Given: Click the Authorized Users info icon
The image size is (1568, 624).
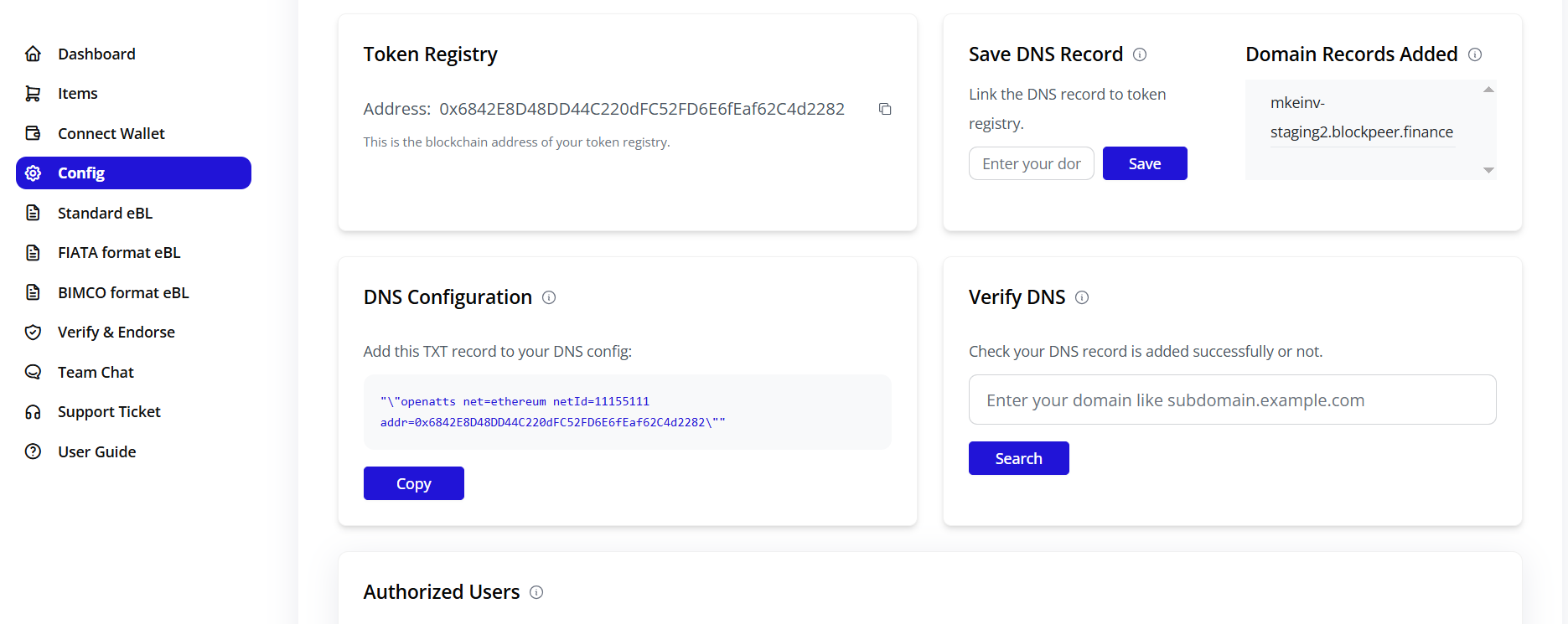Looking at the screenshot, I should coord(536,592).
